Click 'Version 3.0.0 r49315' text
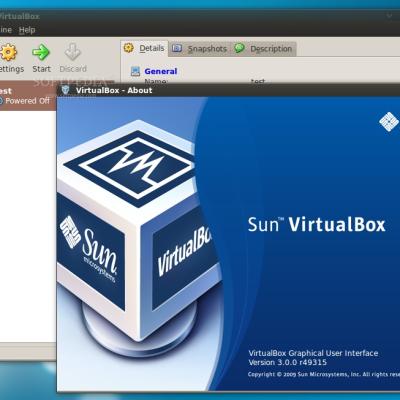The width and height of the screenshot is (400, 400). 287,362
